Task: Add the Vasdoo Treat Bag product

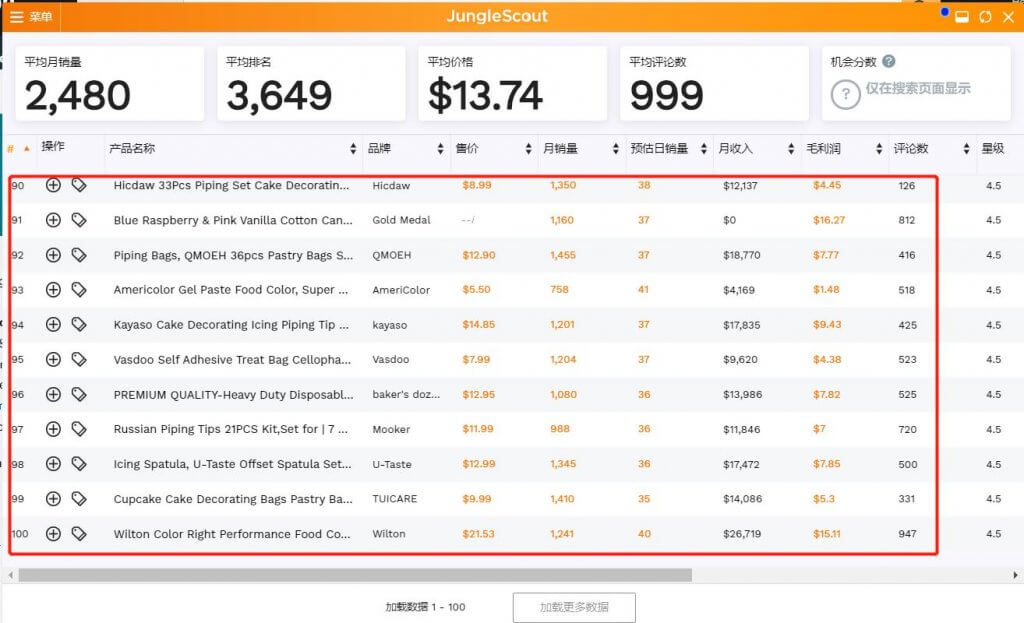Action: 54,359
